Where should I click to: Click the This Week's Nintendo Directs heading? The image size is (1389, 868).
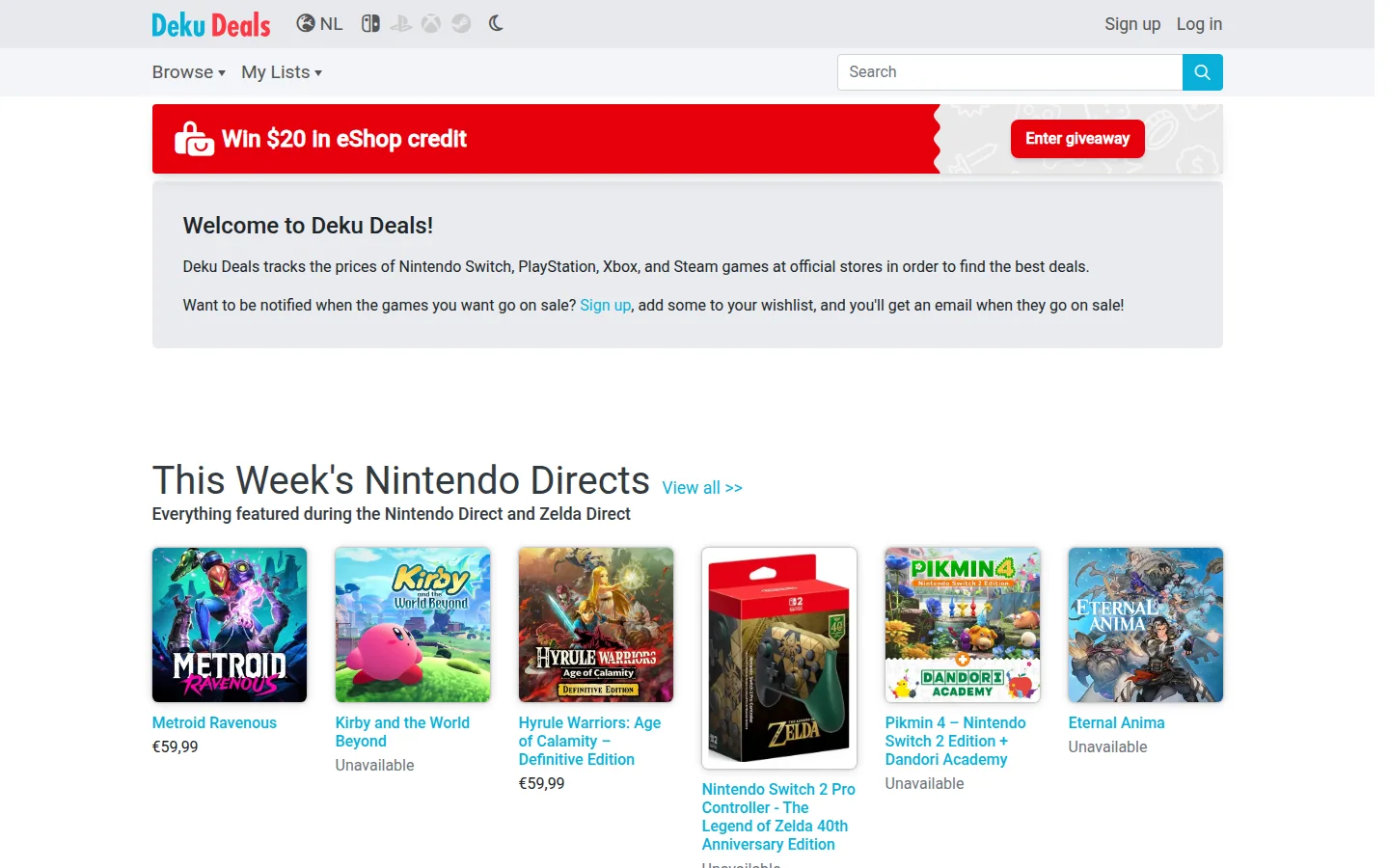coord(401,480)
